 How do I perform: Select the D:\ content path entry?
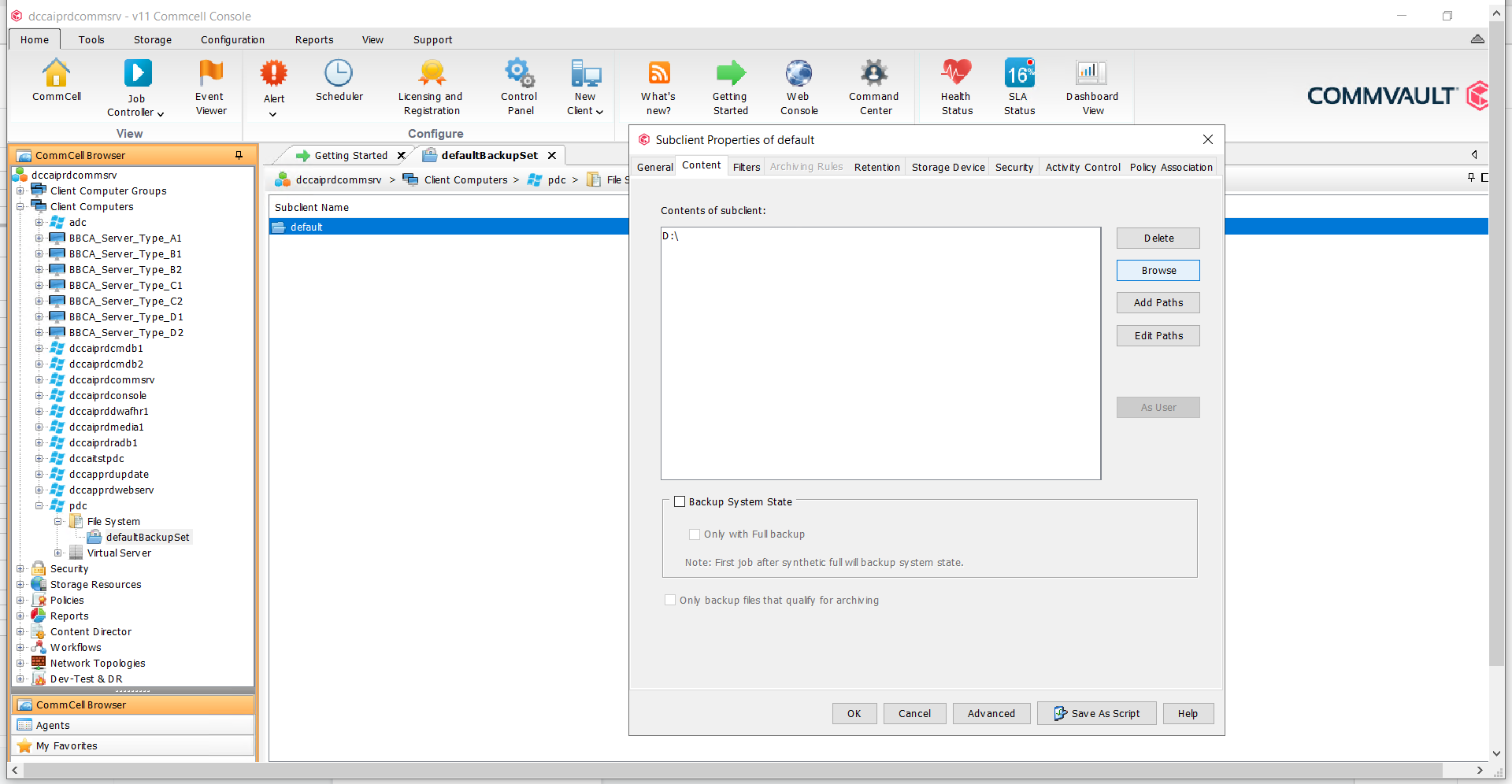(670, 236)
